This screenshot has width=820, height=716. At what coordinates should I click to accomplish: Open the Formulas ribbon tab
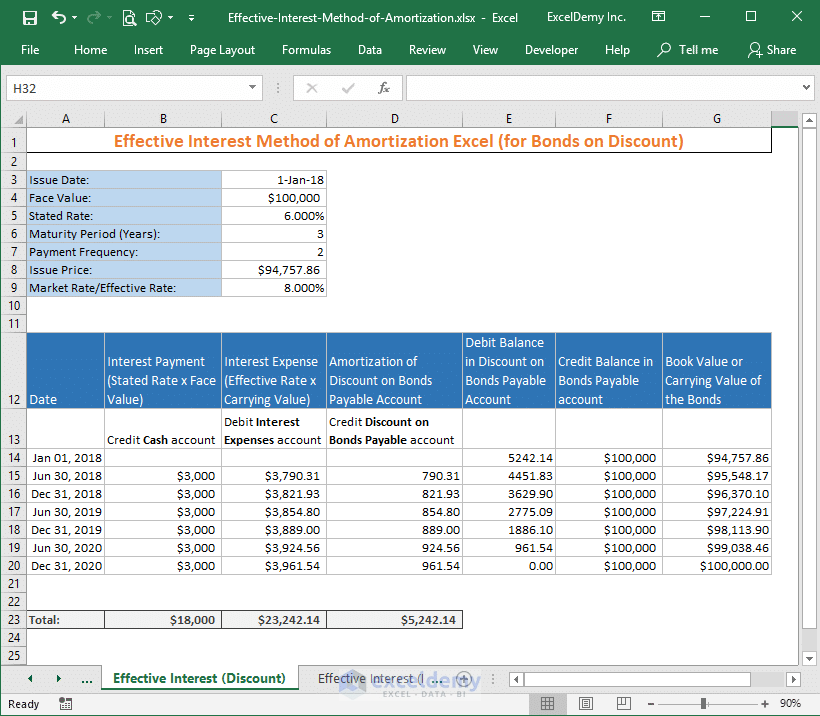coord(306,50)
